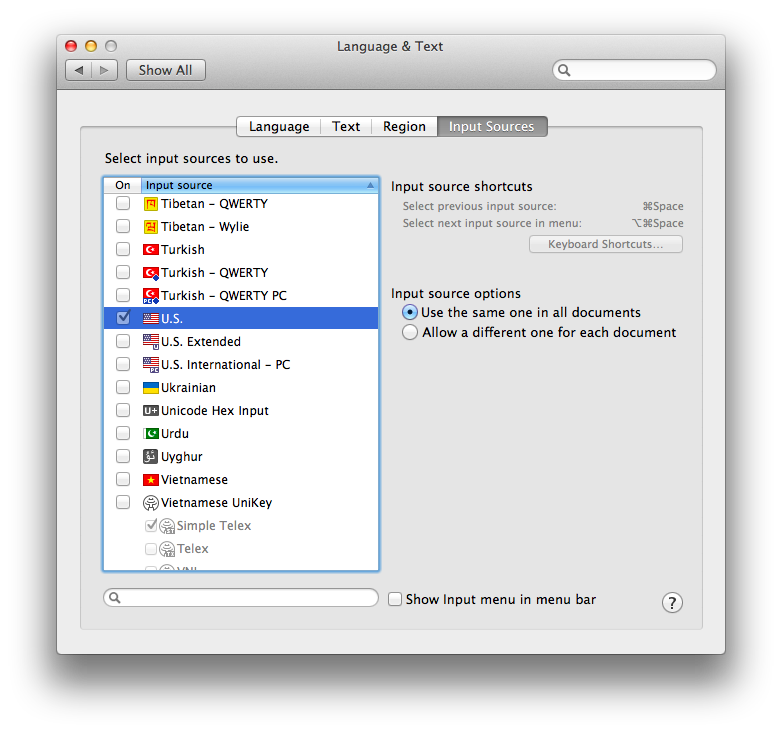Click the Ukrainian flag icon
The width and height of the screenshot is (782, 733).
(151, 387)
